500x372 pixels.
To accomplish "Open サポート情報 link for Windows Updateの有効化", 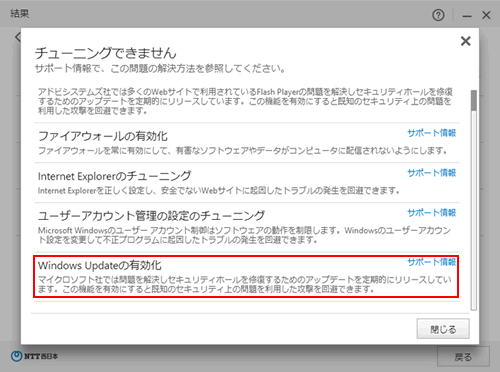I will tap(431, 262).
